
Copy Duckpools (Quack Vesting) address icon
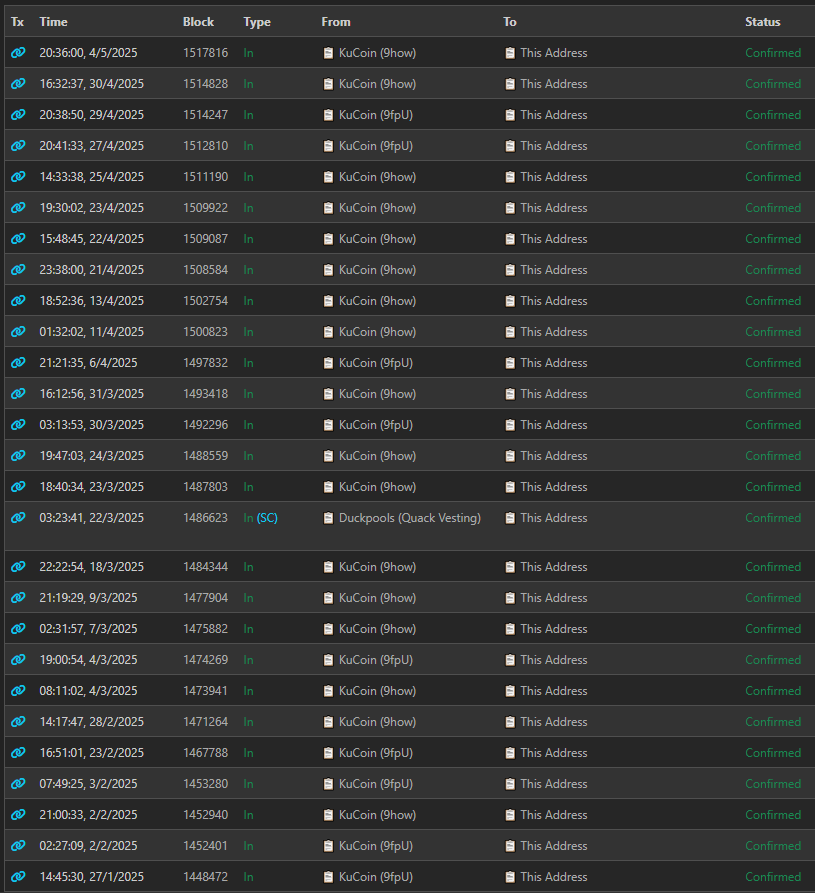[328, 518]
